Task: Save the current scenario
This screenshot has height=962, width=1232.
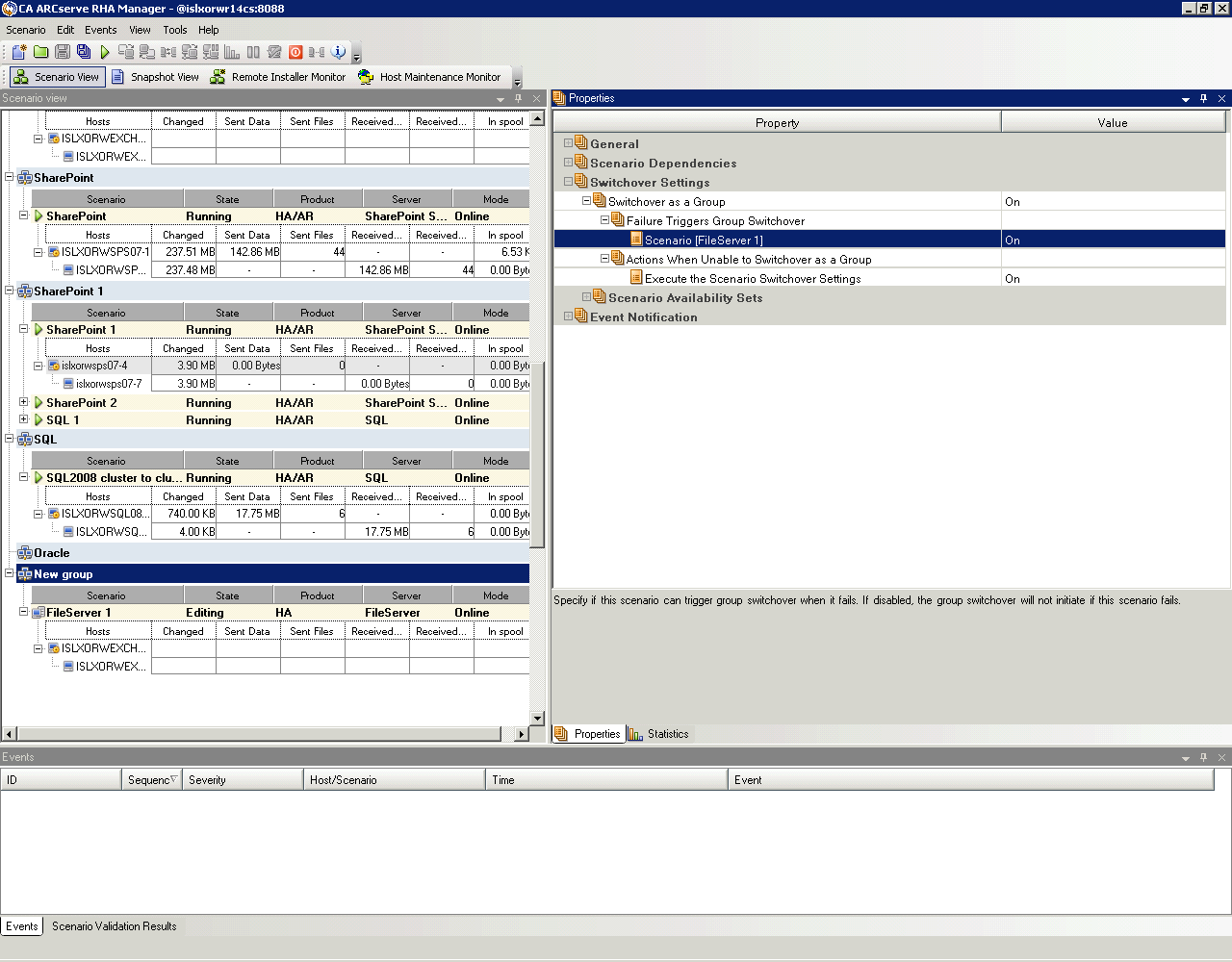Action: pyautogui.click(x=61, y=51)
